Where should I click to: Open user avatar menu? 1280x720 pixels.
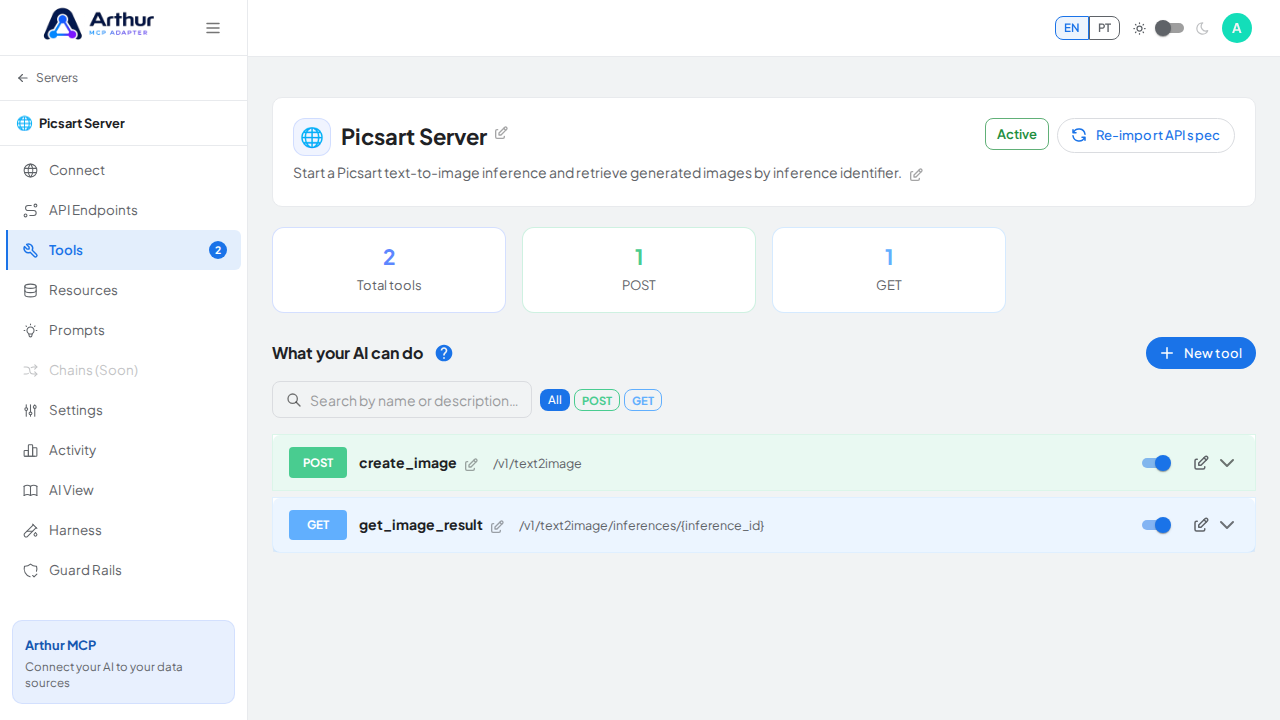[x=1237, y=28]
